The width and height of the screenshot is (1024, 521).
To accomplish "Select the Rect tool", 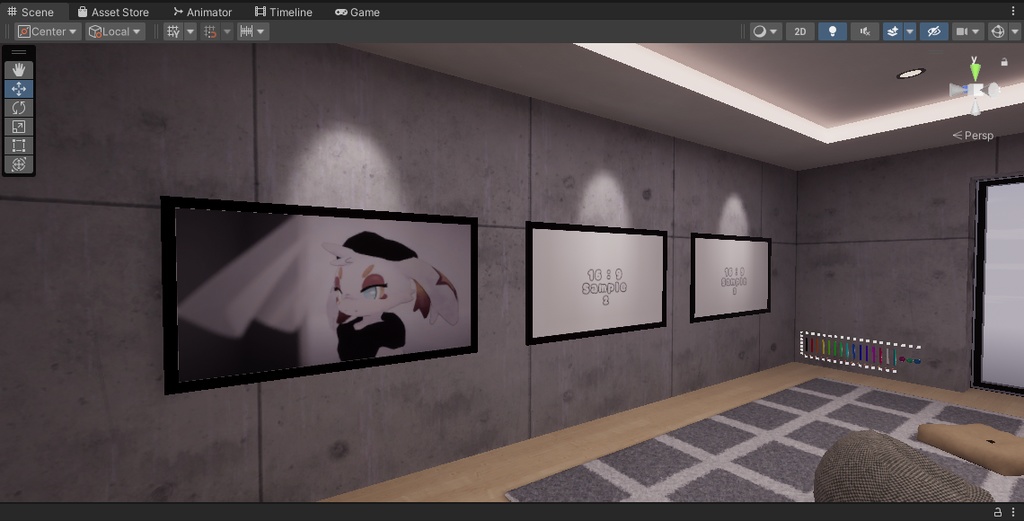I will (18, 146).
